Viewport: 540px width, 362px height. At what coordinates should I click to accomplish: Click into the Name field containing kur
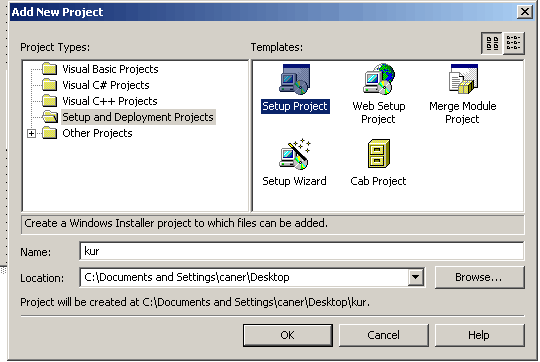[x=302, y=251]
